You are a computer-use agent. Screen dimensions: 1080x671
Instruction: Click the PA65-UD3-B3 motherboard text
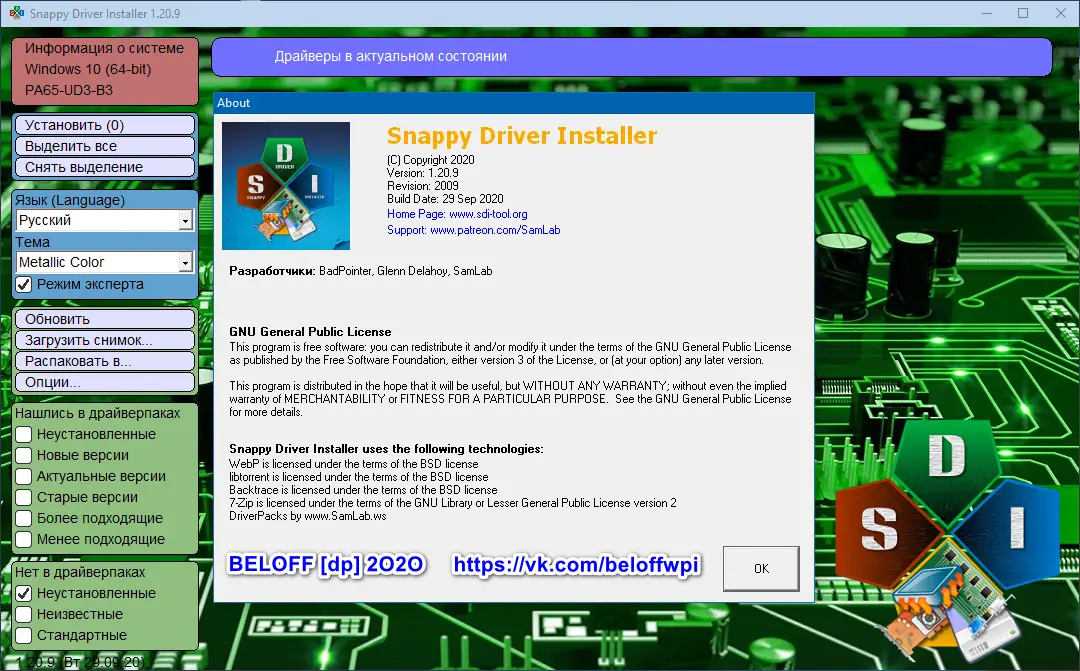pos(69,90)
